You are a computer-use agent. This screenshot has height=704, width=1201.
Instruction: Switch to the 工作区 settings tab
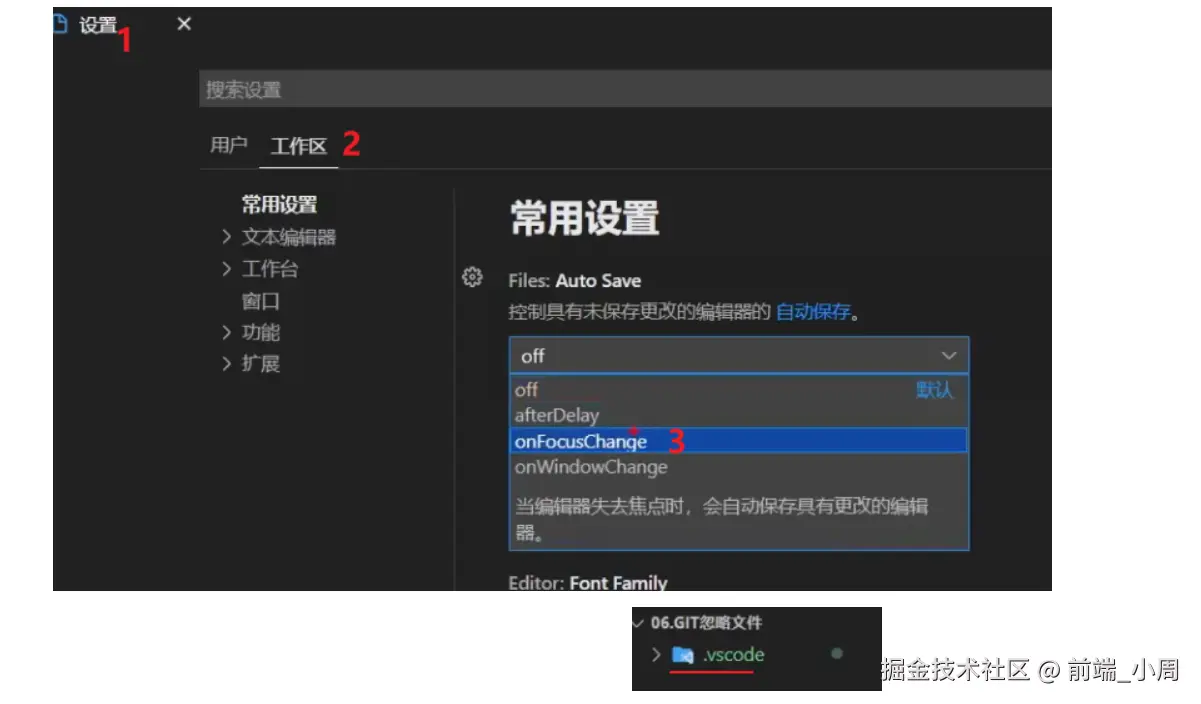298,146
